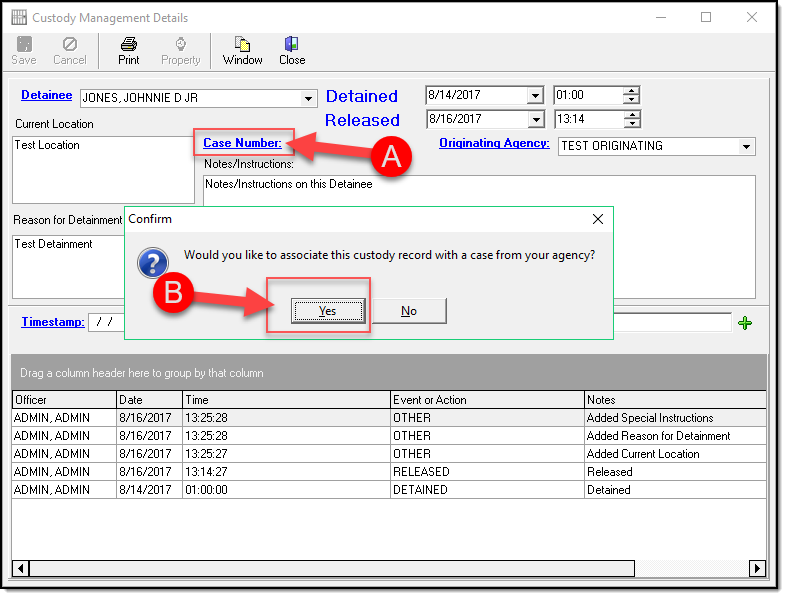
Task: Increase the Detained time with spinner
Action: coord(631,91)
